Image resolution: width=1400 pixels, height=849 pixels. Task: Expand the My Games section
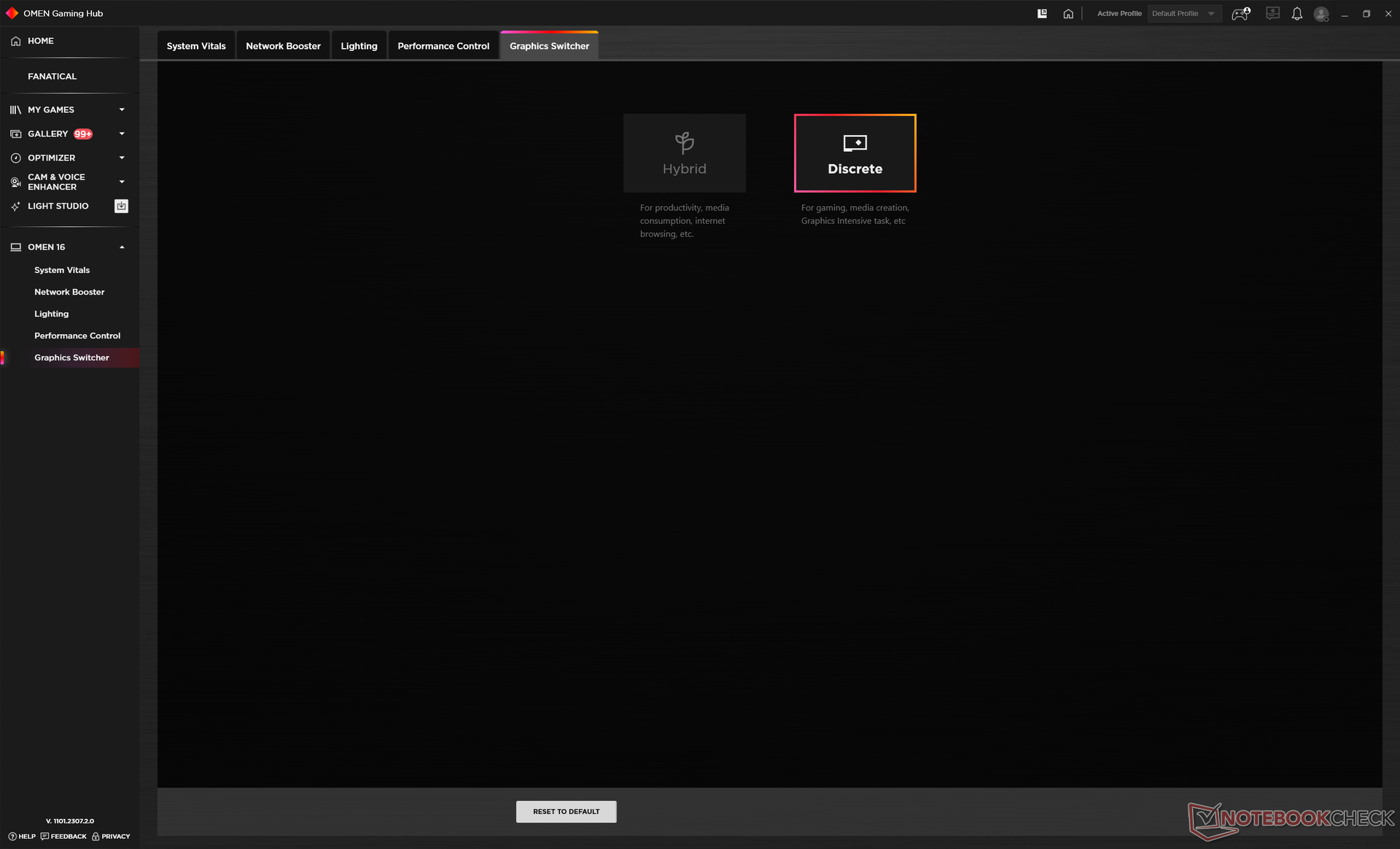[122, 110]
